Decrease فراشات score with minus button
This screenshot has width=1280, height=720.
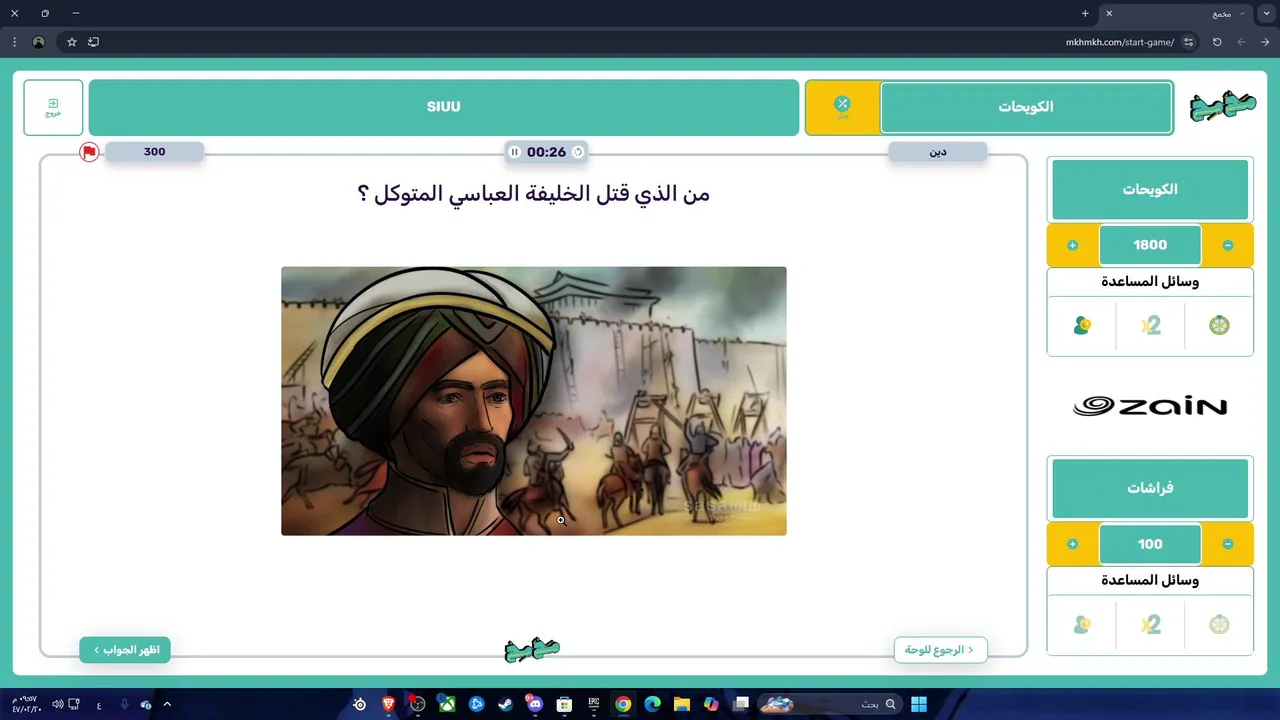(x=1227, y=544)
